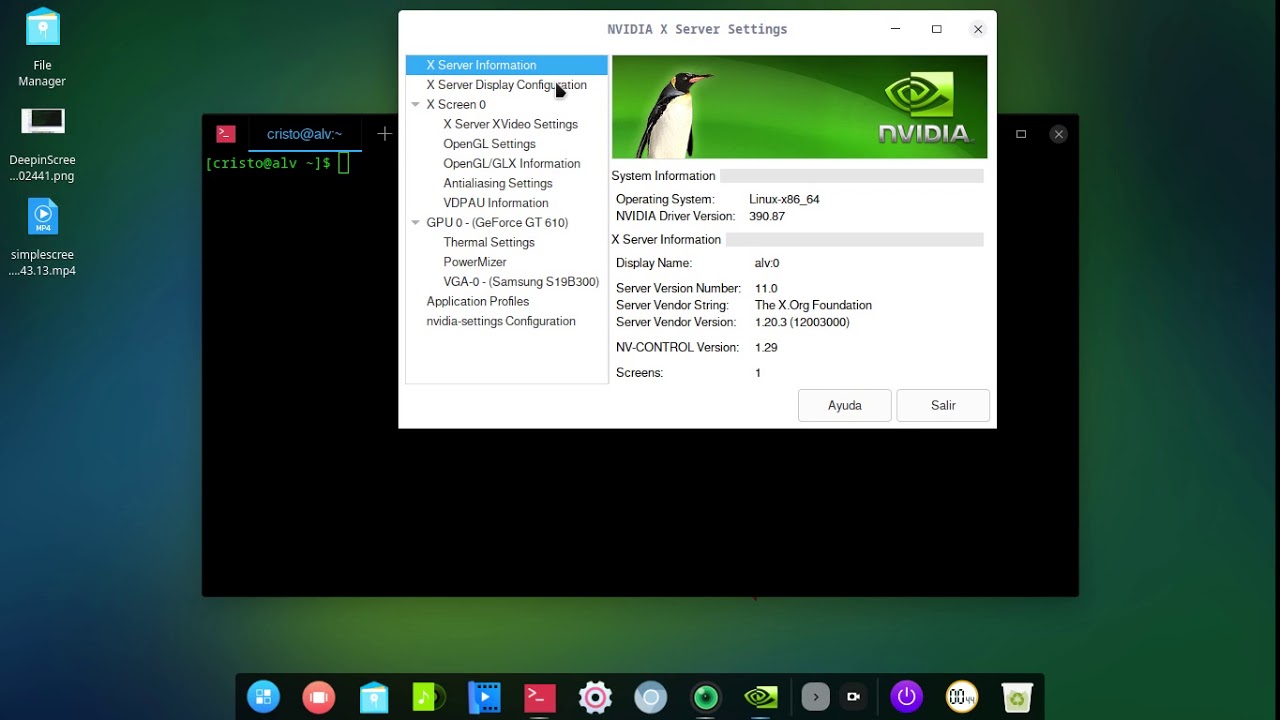Collapse the X Screen 0 tree node
This screenshot has width=1280, height=720.
[415, 104]
